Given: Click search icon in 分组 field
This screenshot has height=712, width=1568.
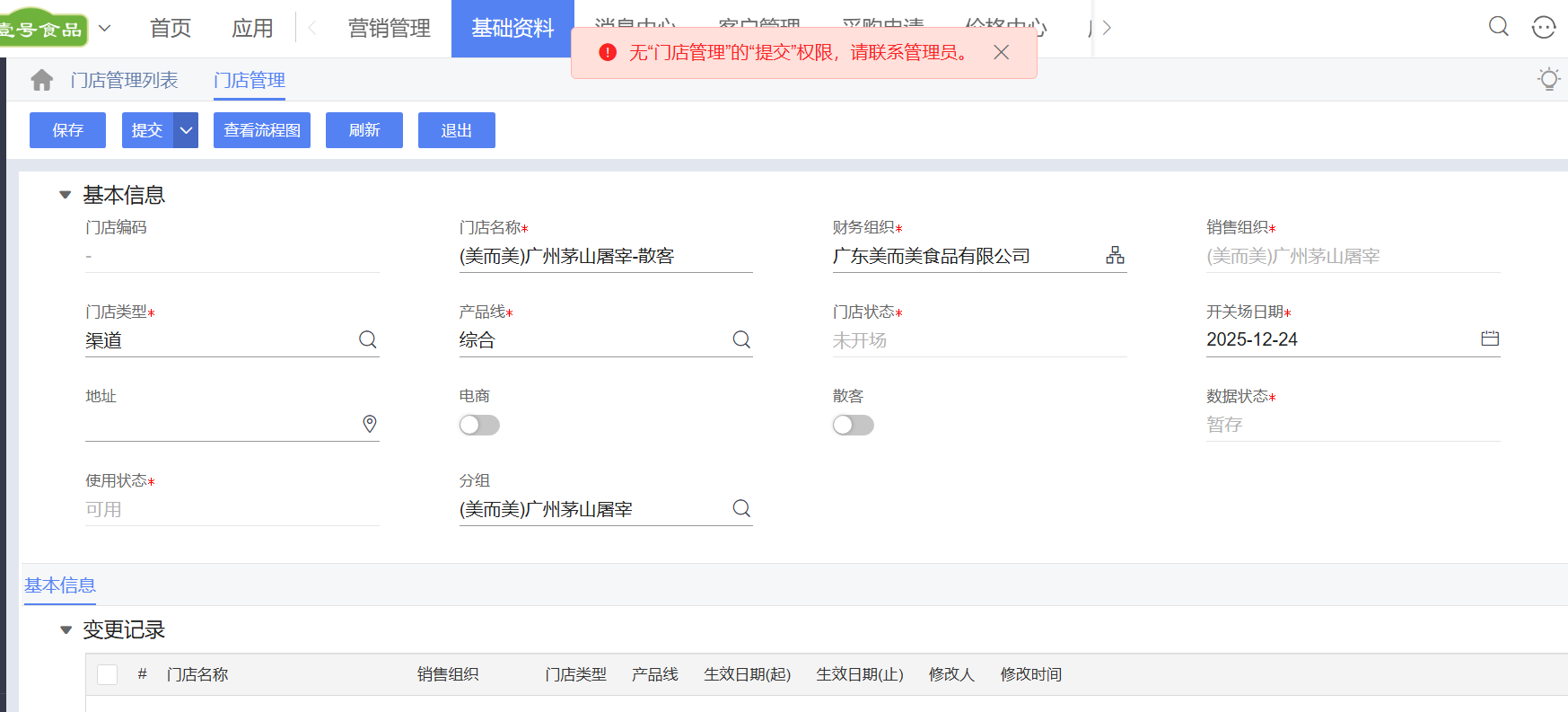Looking at the screenshot, I should click(x=741, y=508).
